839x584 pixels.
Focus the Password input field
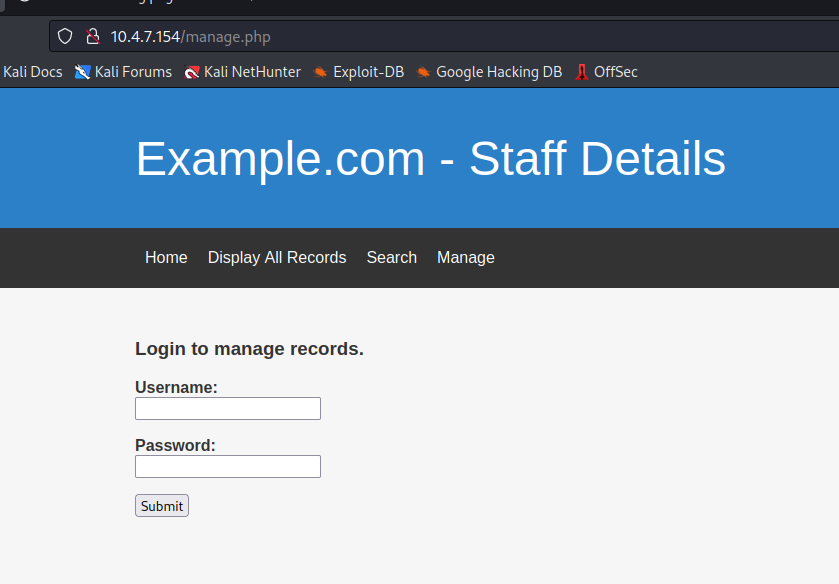[228, 466]
